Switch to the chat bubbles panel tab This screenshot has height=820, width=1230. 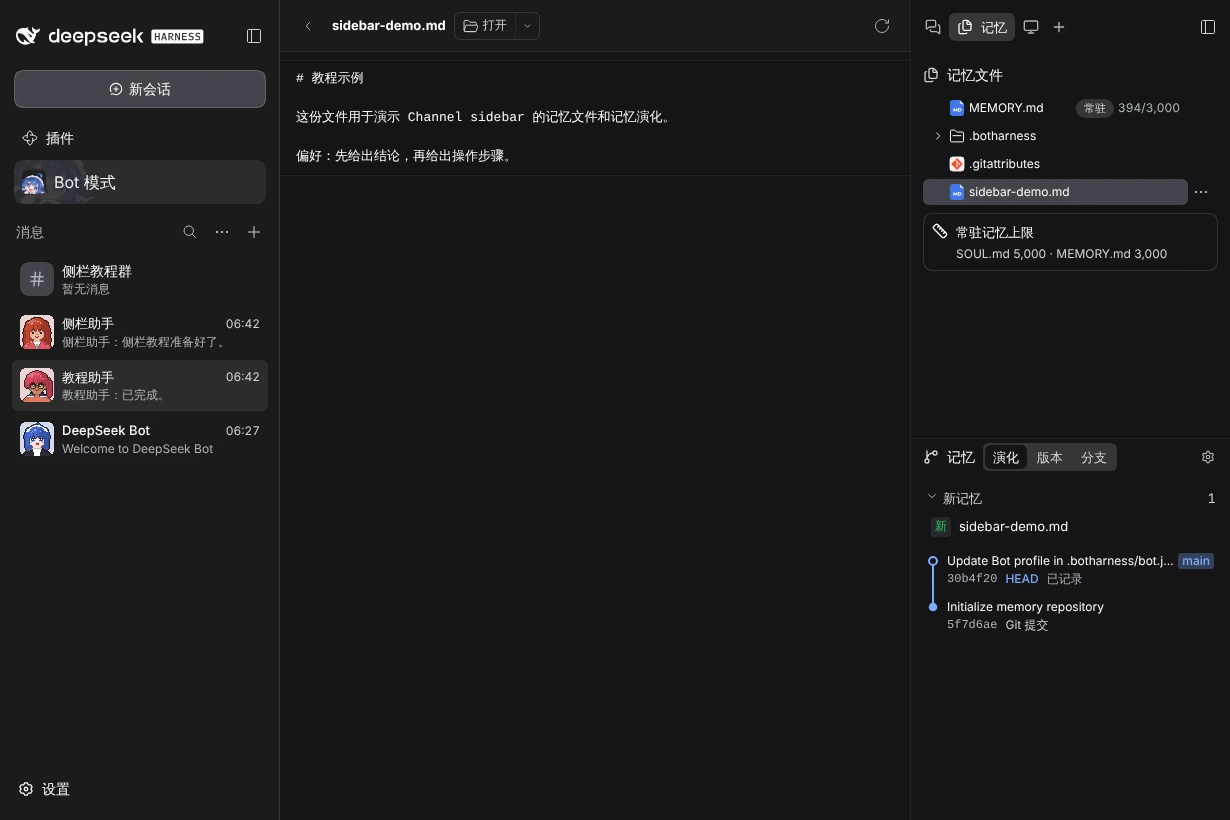(933, 27)
